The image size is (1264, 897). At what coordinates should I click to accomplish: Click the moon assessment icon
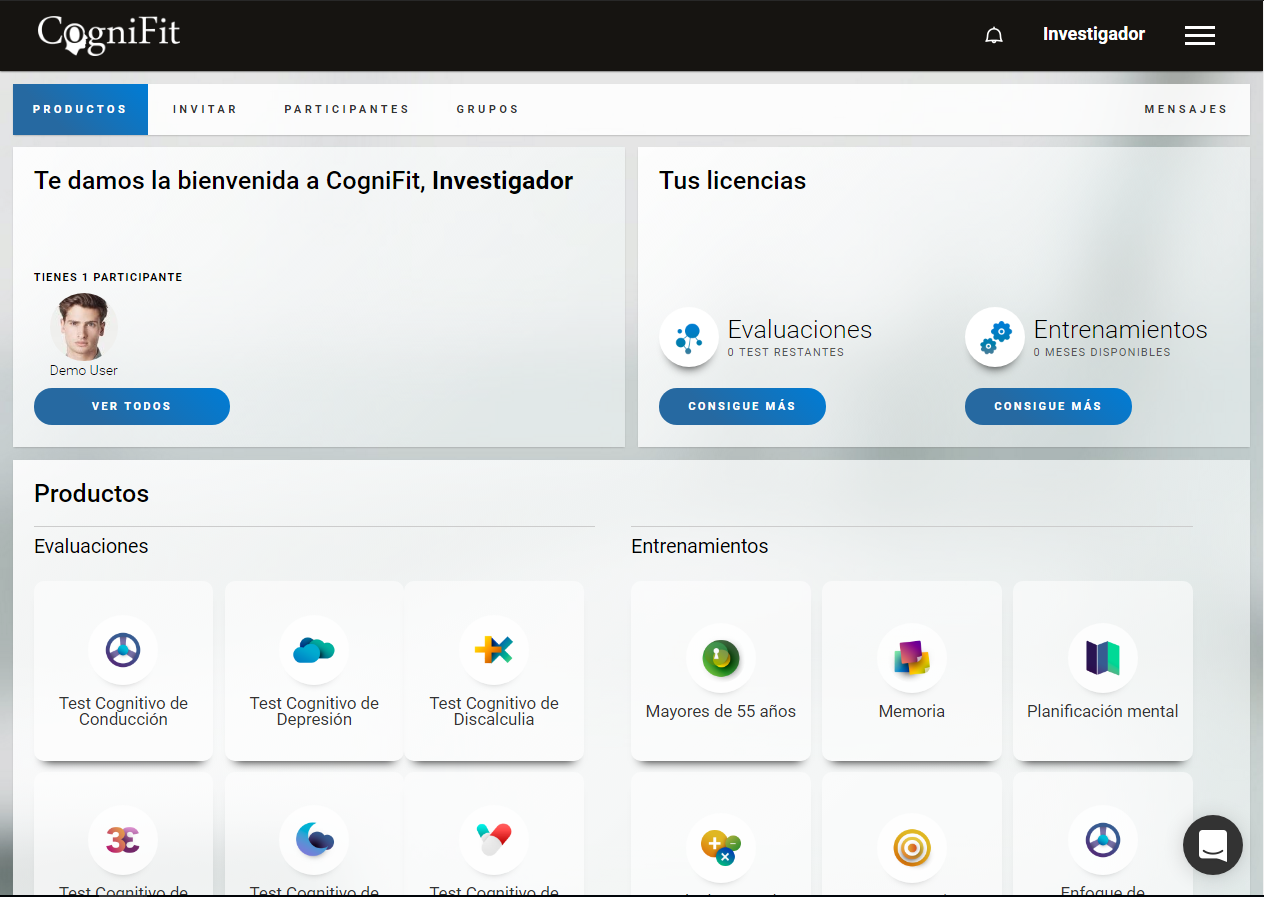click(314, 840)
